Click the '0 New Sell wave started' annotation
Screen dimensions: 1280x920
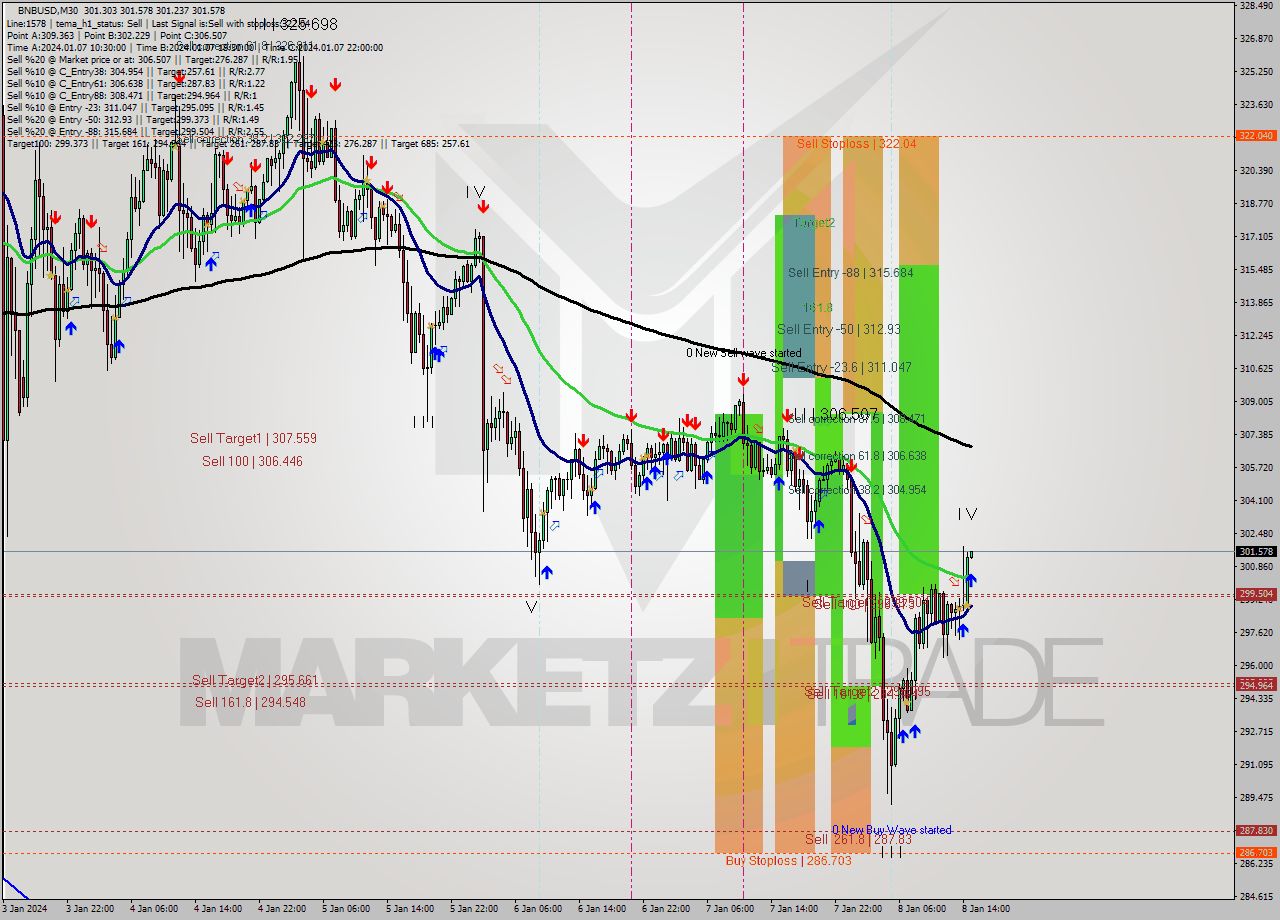point(743,353)
